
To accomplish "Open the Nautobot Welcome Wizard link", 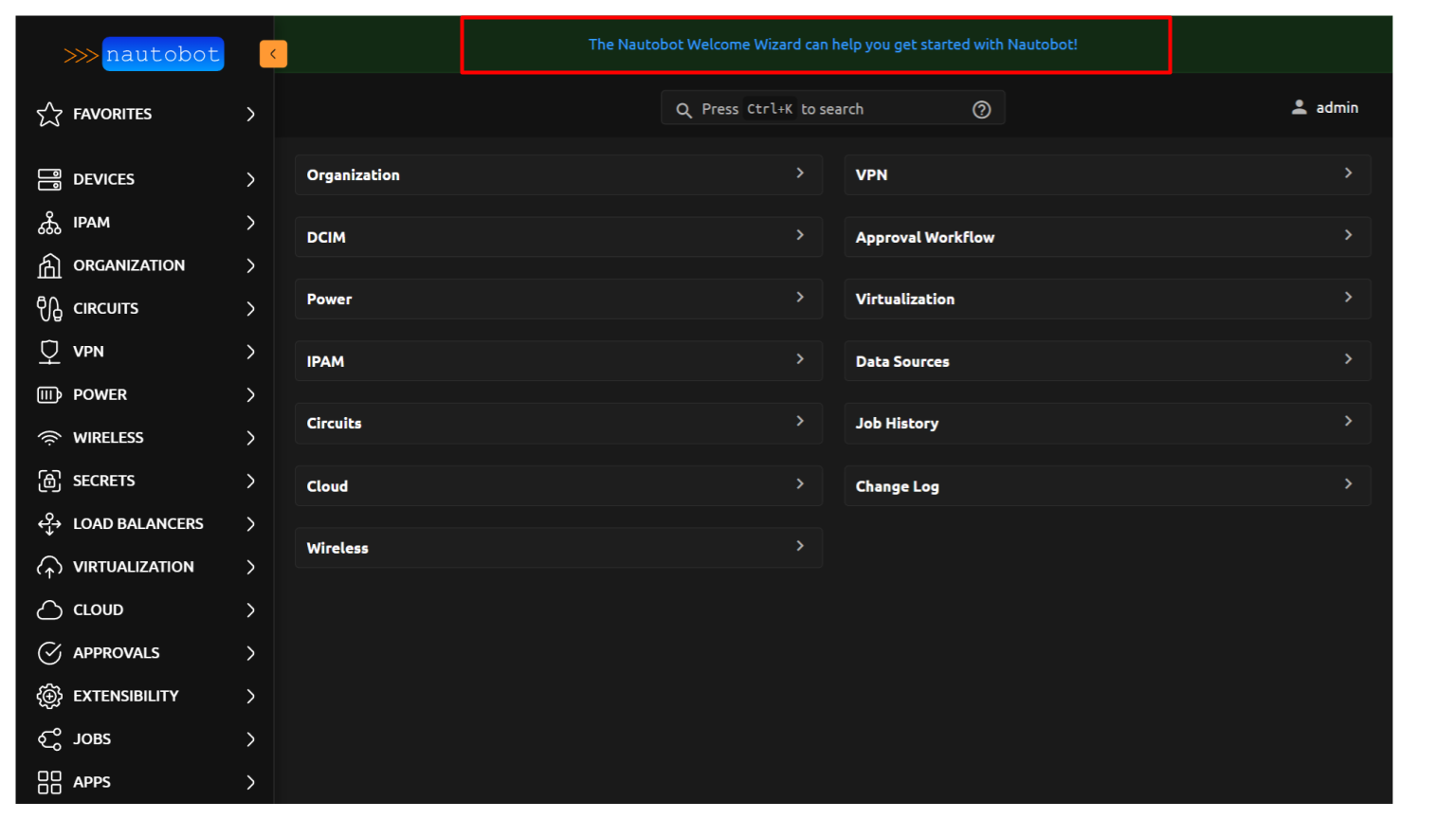I will [x=832, y=45].
